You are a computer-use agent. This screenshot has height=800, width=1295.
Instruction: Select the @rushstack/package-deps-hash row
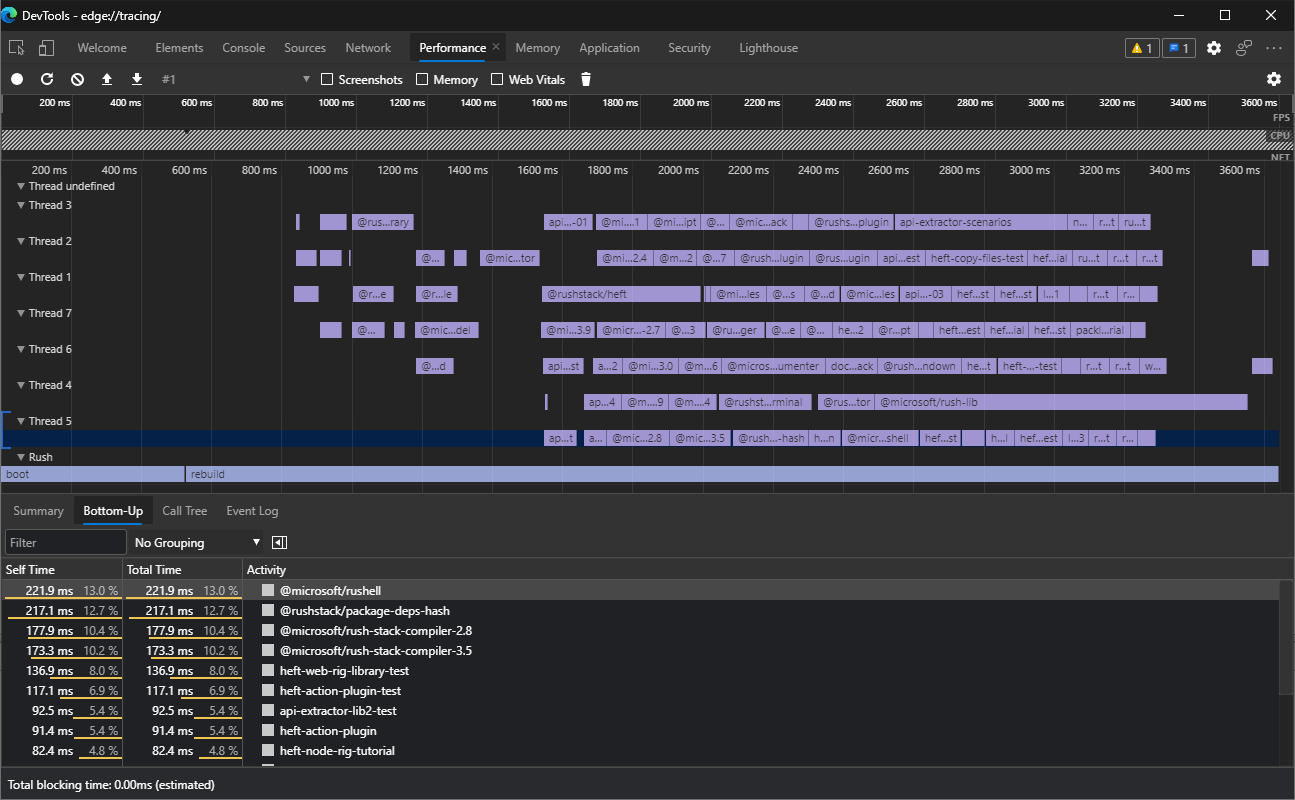(640, 610)
